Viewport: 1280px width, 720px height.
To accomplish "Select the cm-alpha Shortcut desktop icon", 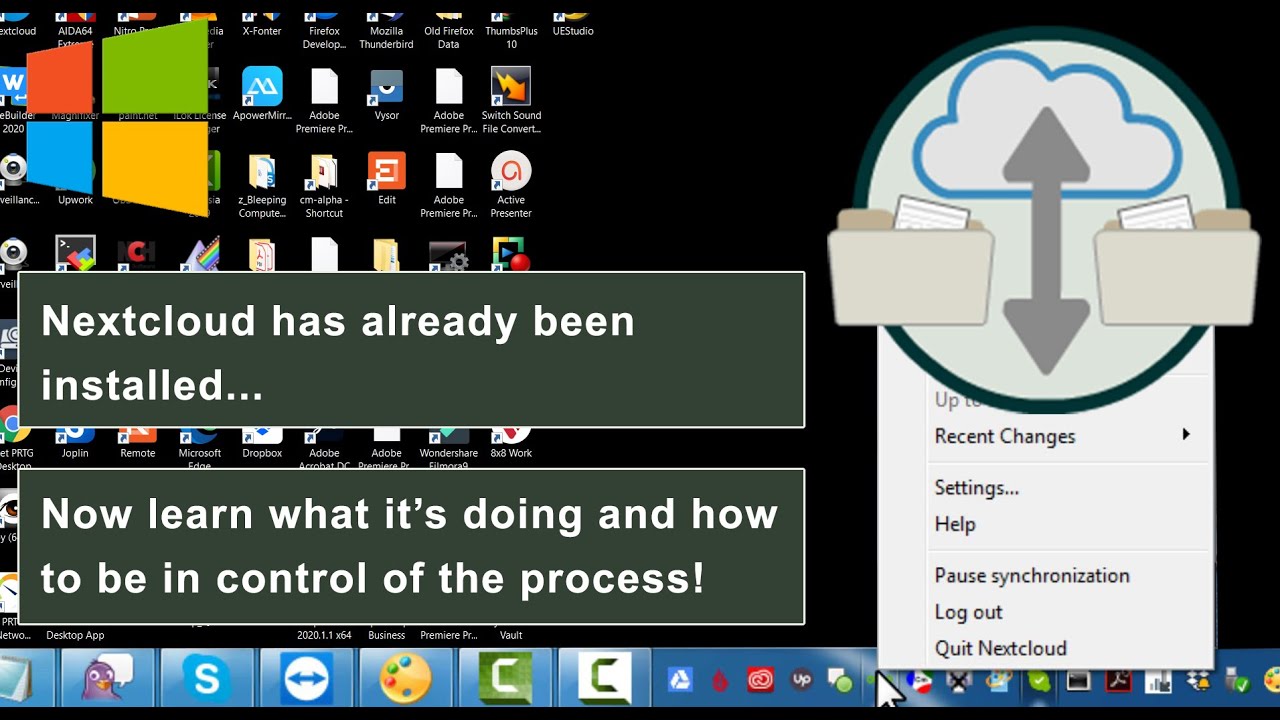I will pyautogui.click(x=324, y=172).
